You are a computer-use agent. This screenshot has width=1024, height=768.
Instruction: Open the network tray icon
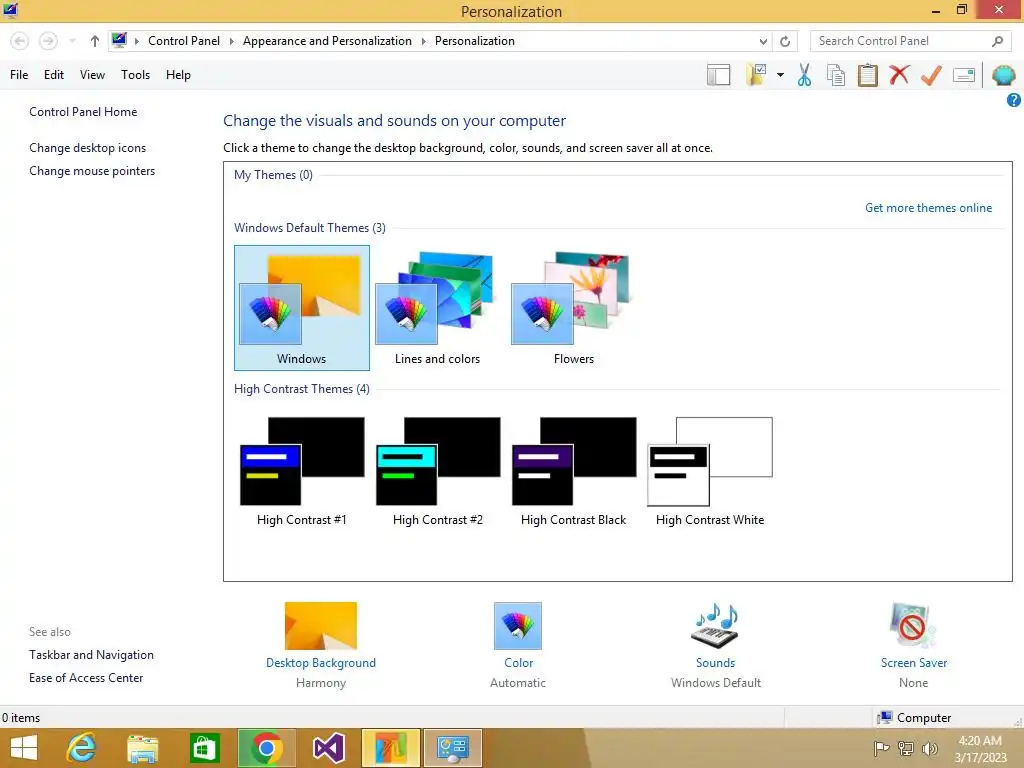click(905, 748)
